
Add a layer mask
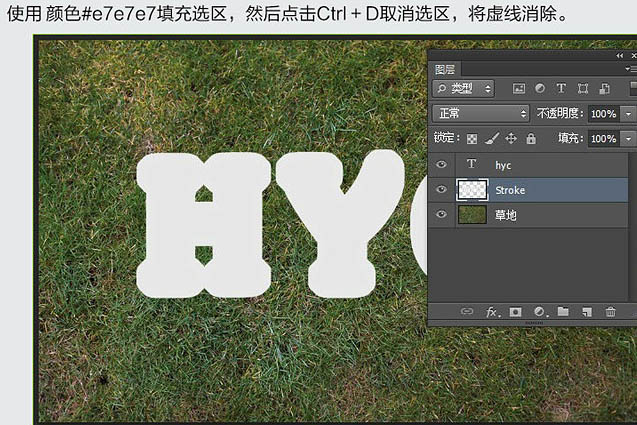pyautogui.click(x=516, y=312)
